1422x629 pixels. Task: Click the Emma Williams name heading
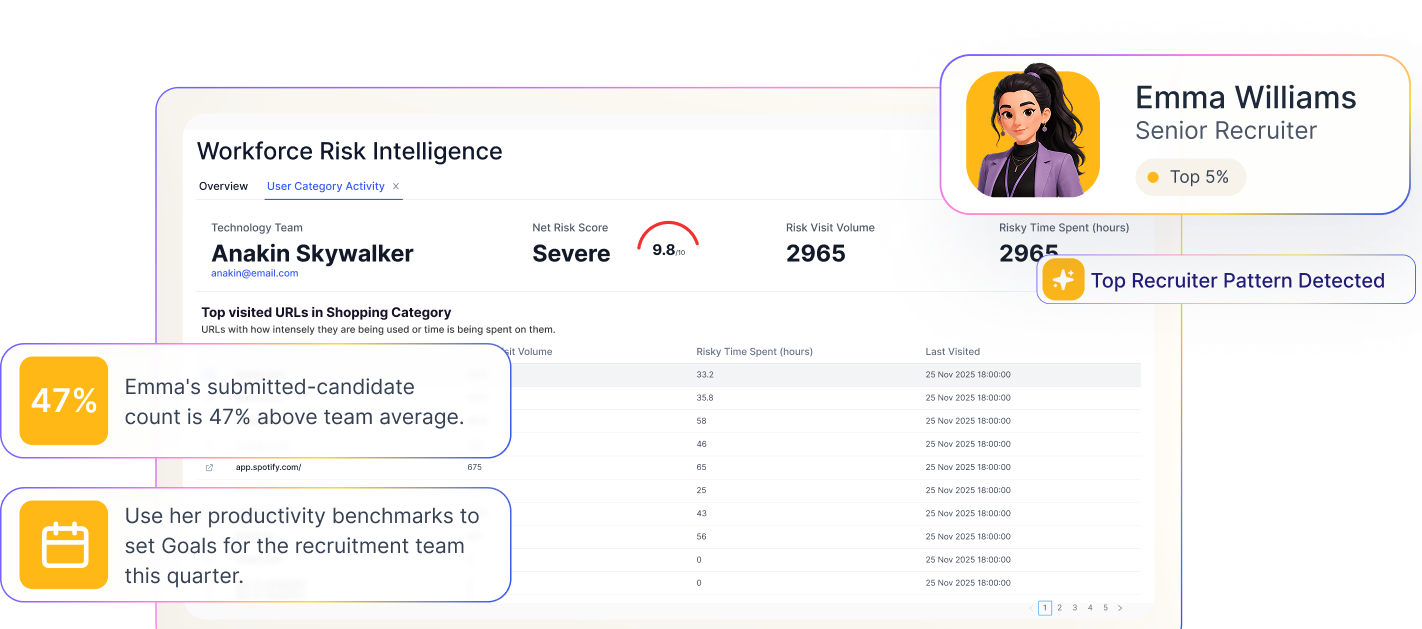coord(1246,97)
